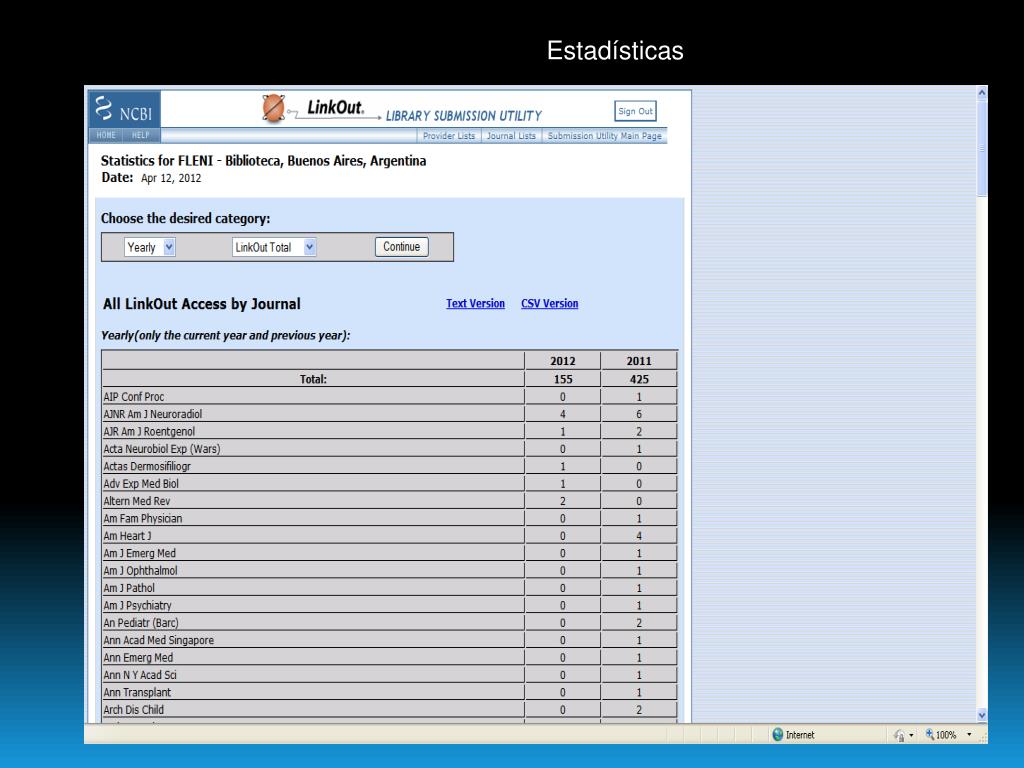This screenshot has width=1024, height=768.
Task: Click the security lock status icon
Action: [x=899, y=735]
